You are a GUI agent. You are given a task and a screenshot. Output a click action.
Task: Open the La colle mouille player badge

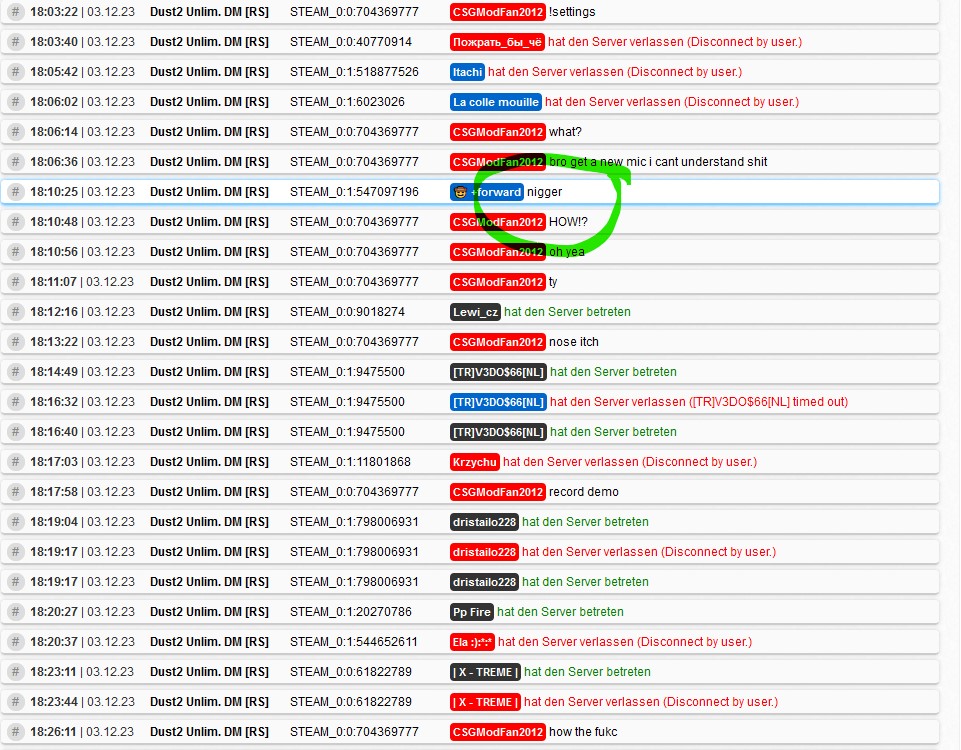(x=495, y=102)
